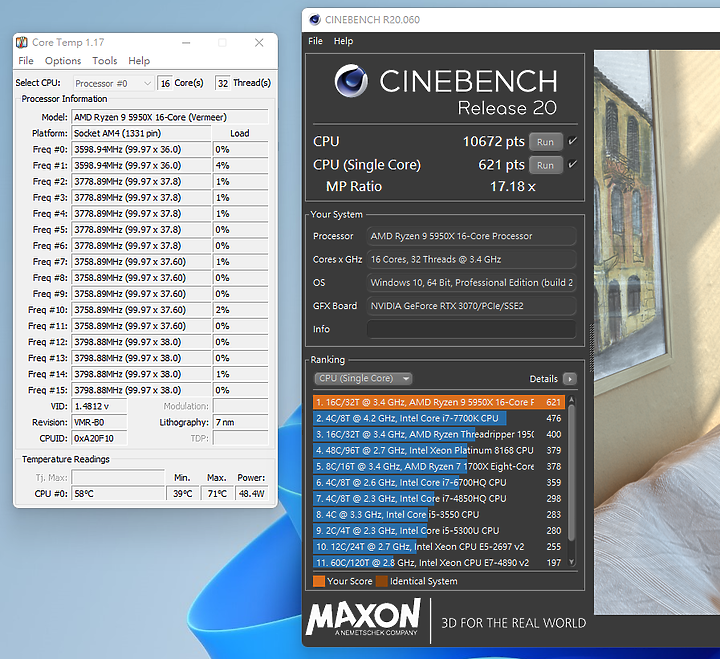720x659 pixels.
Task: Click the brown Identical System legend square
Action: [382, 581]
